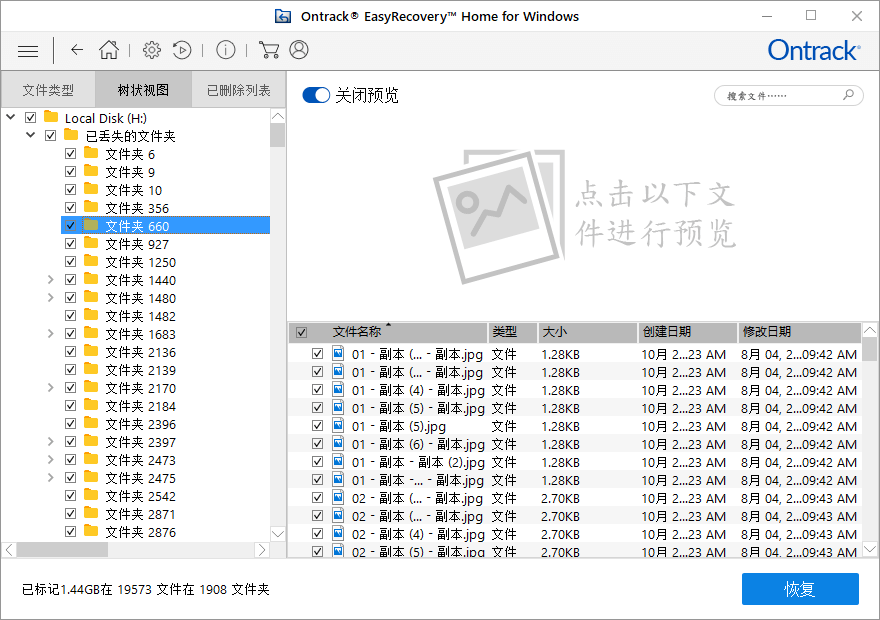This screenshot has height=620, width=880.
Task: Click 2.70KB size of 02 - 副本 (4) - 副本.jpg
Action: tap(560, 534)
